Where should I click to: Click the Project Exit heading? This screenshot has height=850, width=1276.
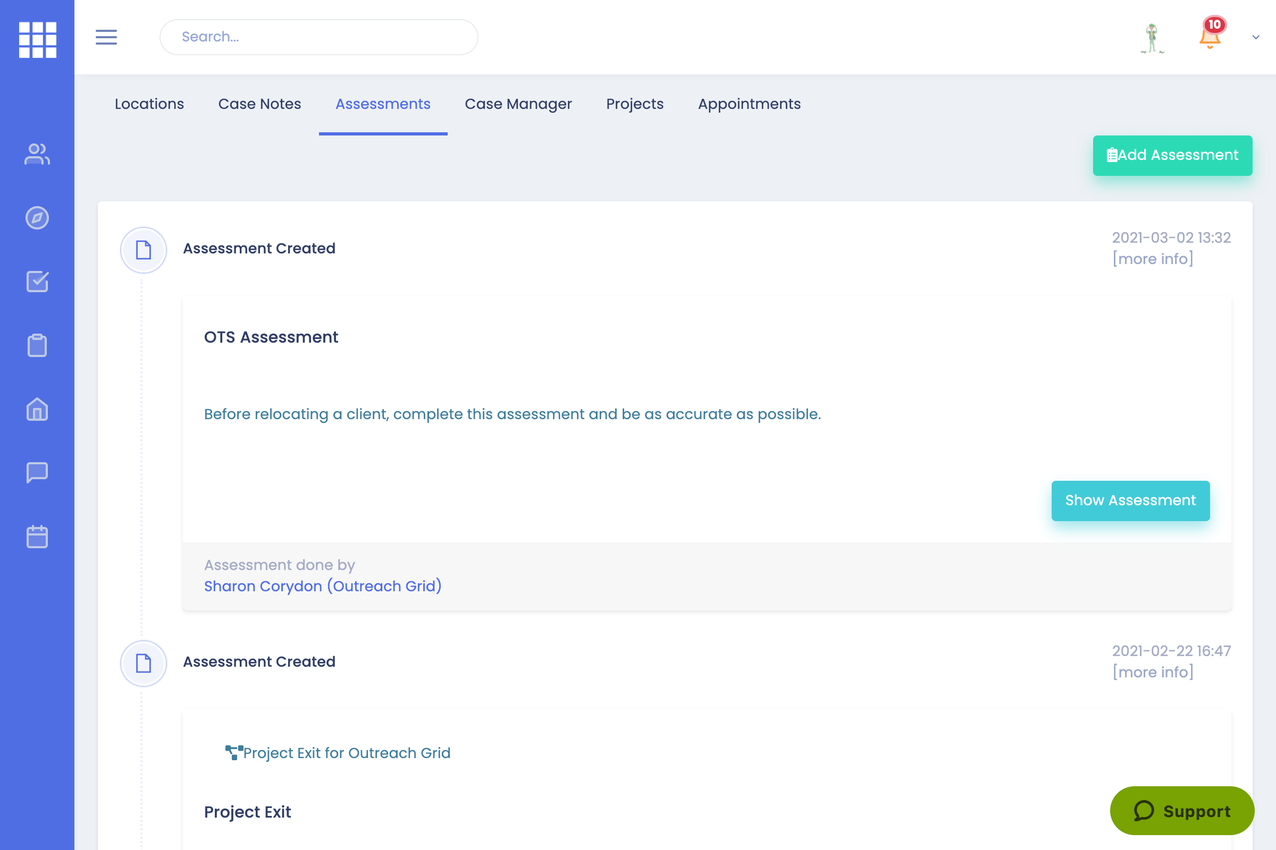[247, 812]
